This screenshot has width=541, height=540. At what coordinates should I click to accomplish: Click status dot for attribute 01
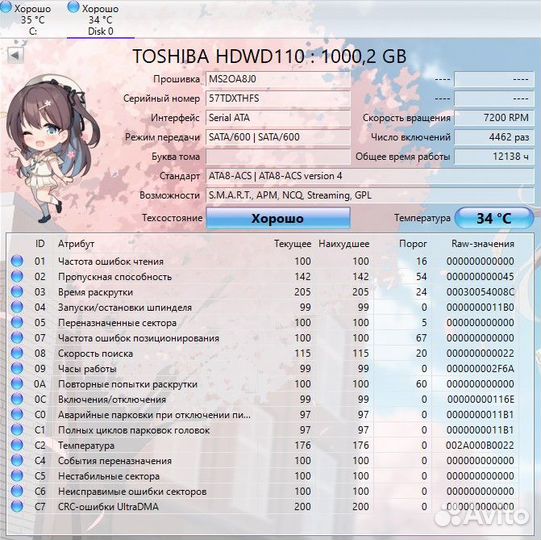point(17,261)
